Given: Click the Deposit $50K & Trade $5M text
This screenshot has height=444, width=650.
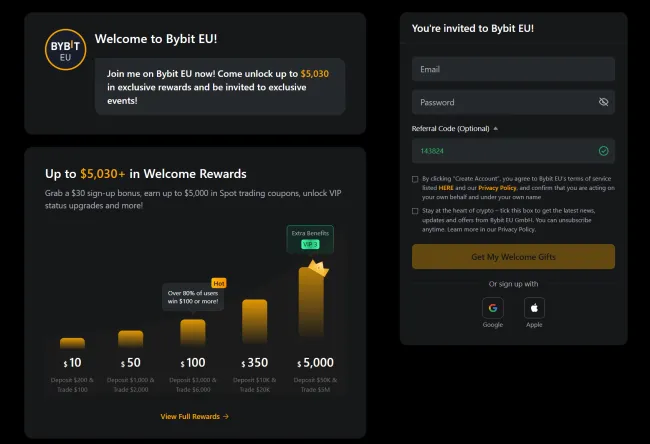Looking at the screenshot, I should coord(315,385).
